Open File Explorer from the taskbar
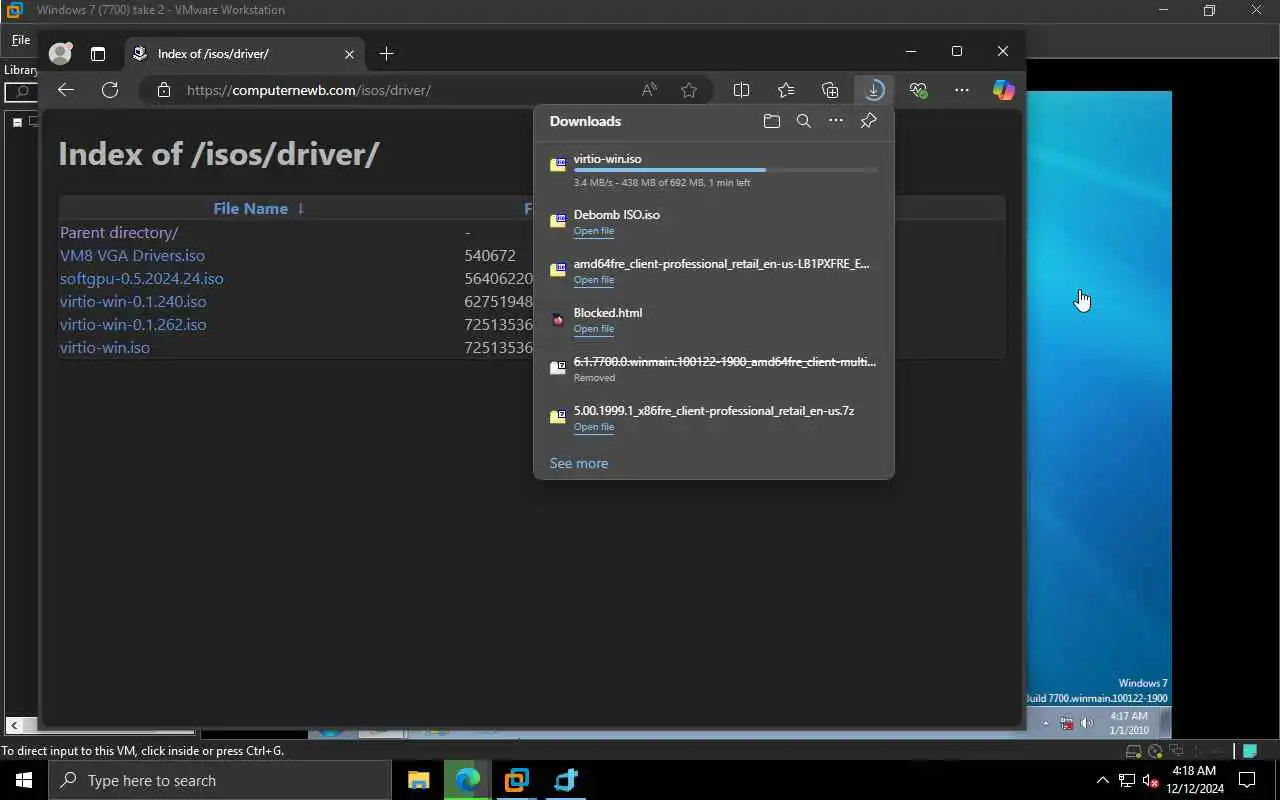 tap(419, 780)
